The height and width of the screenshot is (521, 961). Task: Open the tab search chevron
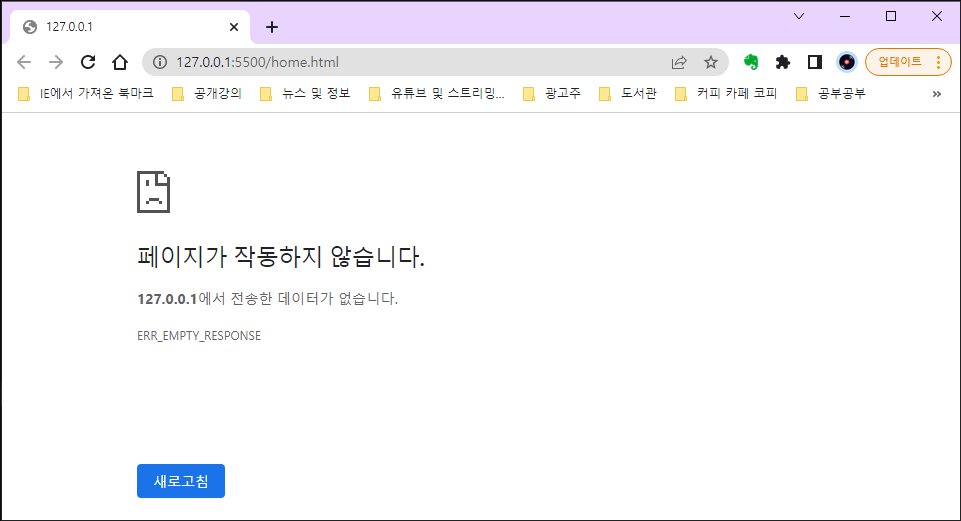pos(799,17)
